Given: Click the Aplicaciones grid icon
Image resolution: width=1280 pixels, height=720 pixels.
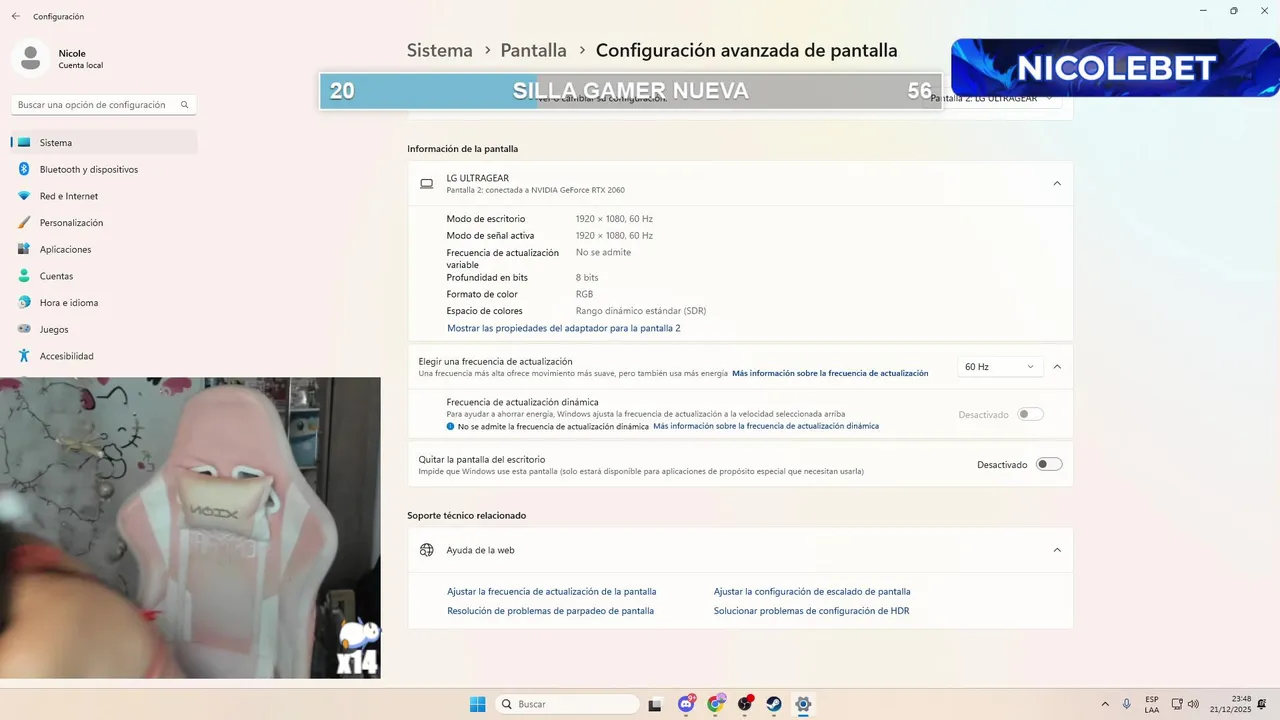Looking at the screenshot, I should click(x=24, y=249).
